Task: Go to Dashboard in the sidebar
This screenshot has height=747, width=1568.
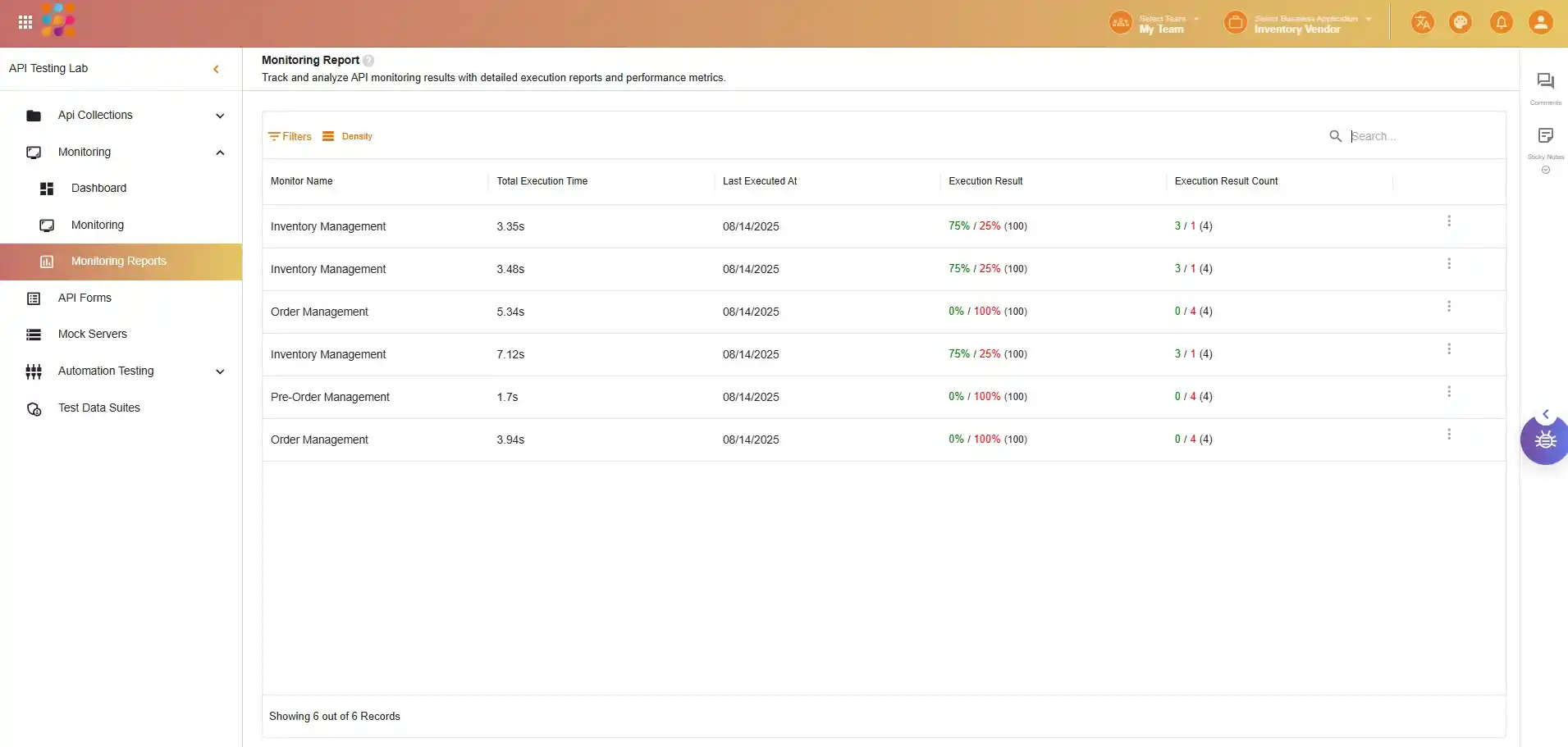Action: 98,188
